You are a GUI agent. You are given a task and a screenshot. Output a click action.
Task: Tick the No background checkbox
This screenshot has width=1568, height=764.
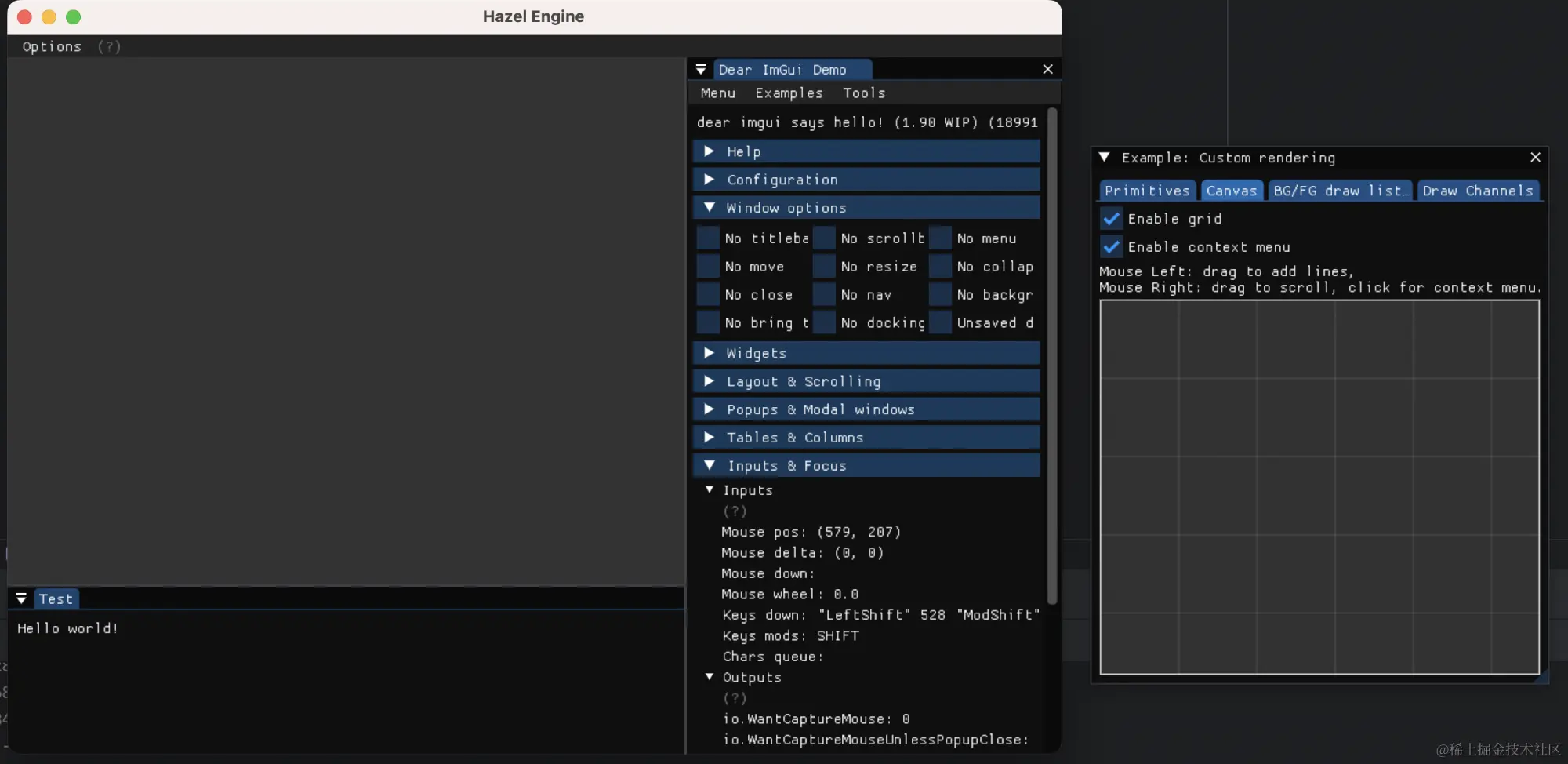(940, 294)
